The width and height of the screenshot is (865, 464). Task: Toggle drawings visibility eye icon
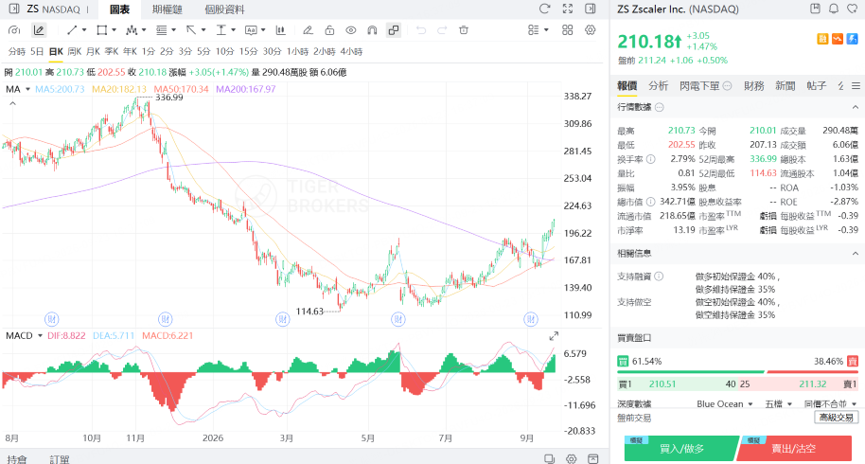(351, 30)
